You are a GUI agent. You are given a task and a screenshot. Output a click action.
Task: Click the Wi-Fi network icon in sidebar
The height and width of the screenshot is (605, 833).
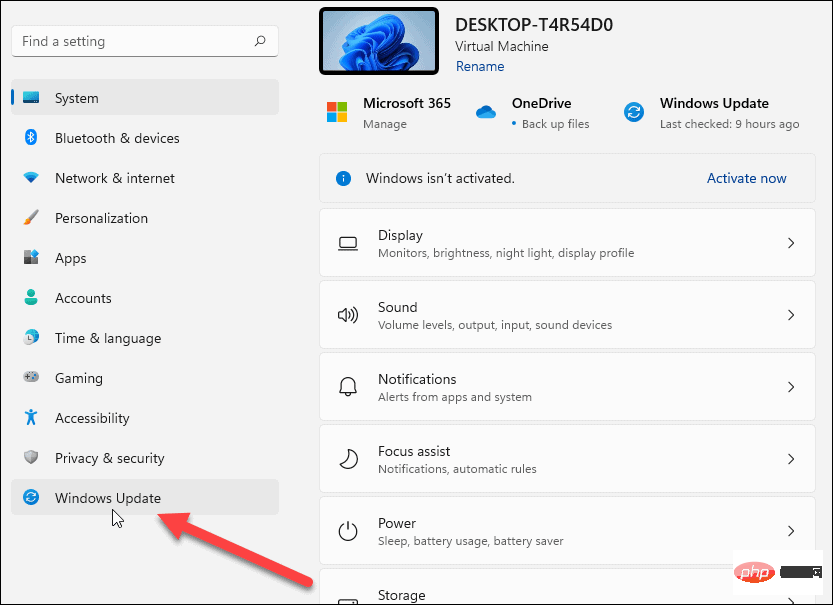click(x=31, y=177)
